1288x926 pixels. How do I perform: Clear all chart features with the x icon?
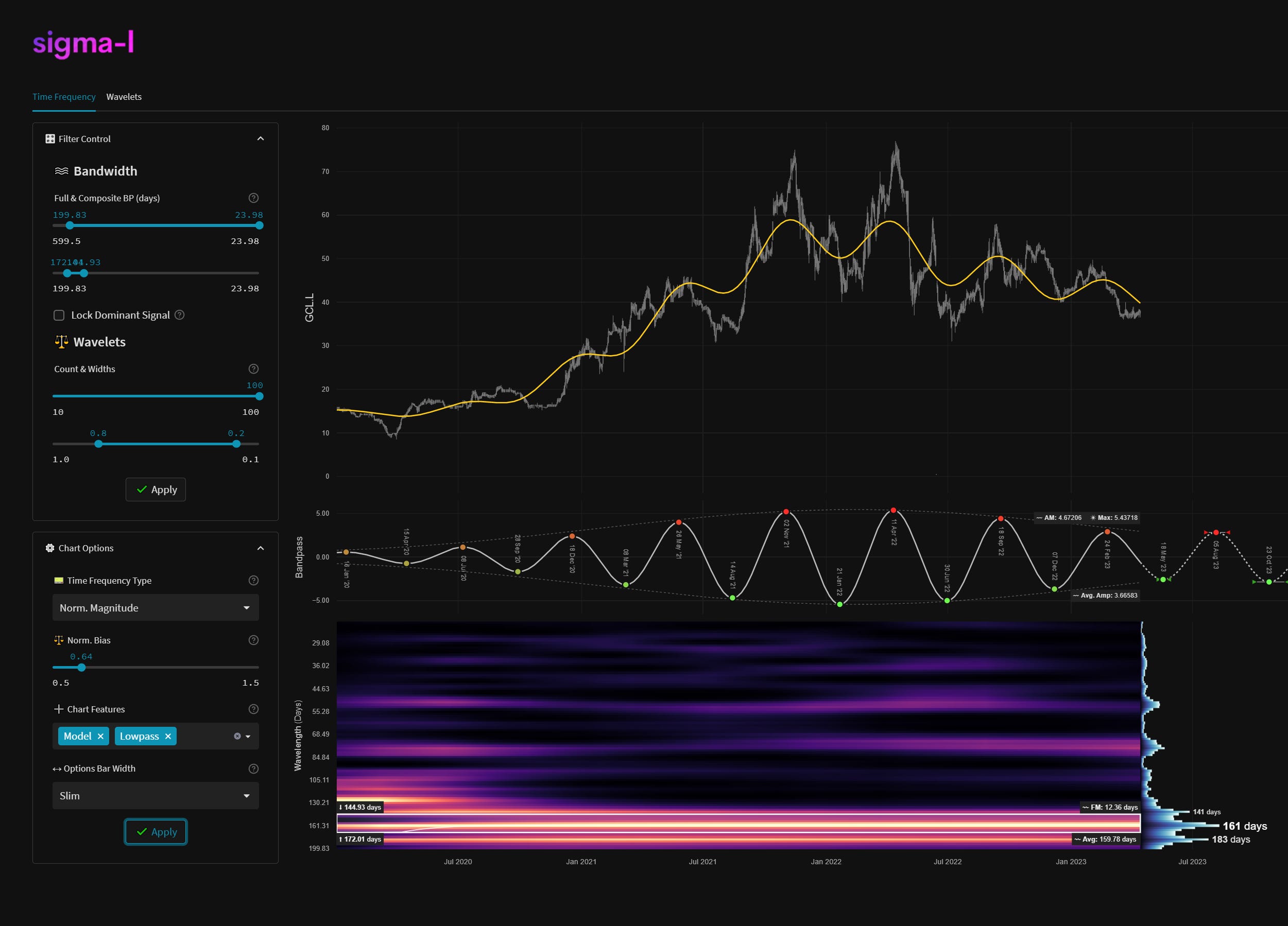(237, 736)
